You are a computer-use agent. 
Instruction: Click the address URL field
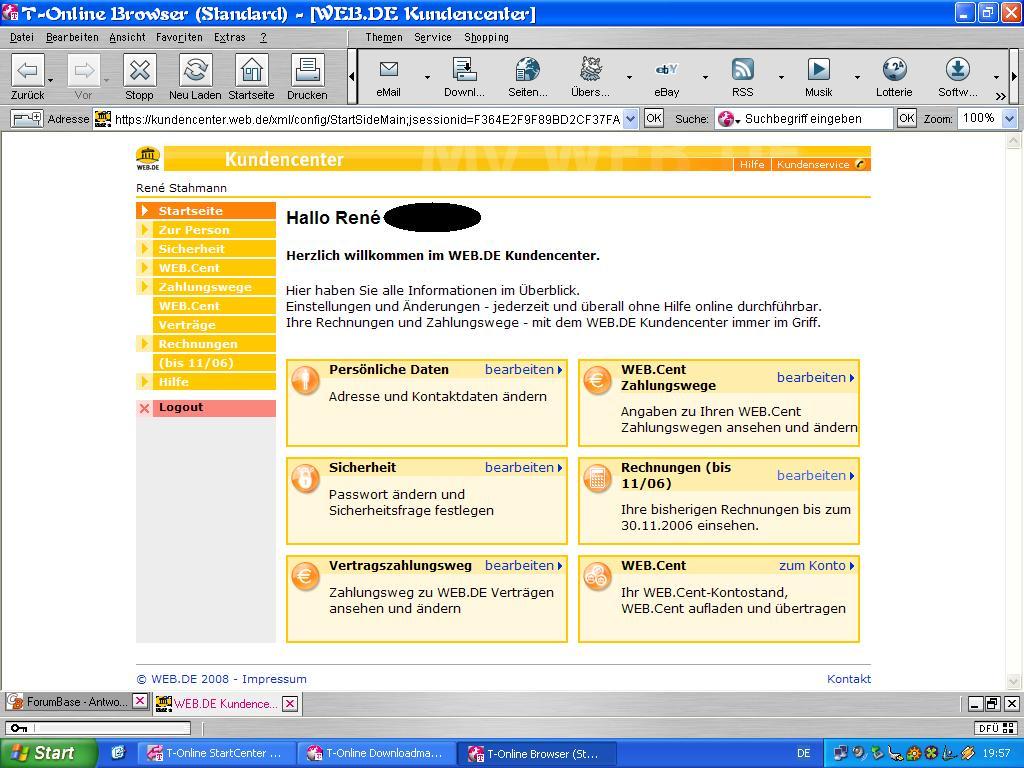[x=366, y=119]
